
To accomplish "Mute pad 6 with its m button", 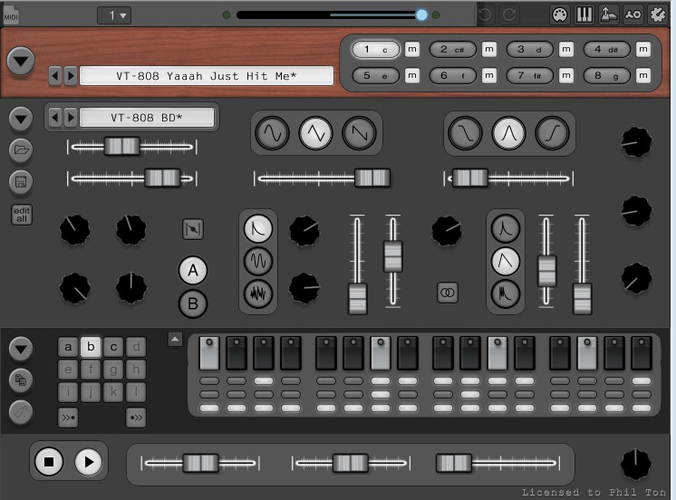I will click(489, 76).
